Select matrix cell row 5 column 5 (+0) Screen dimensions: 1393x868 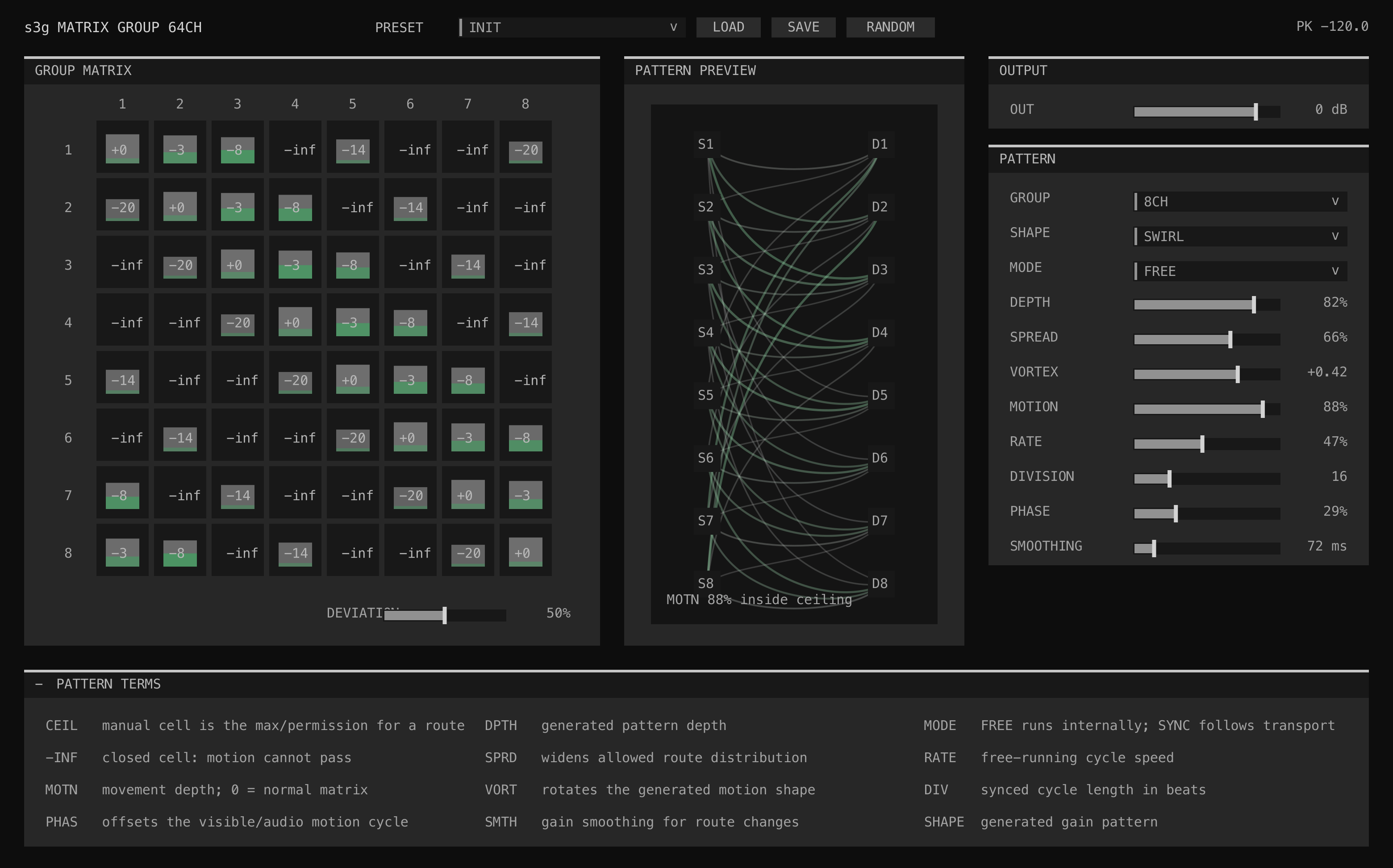[x=353, y=377]
